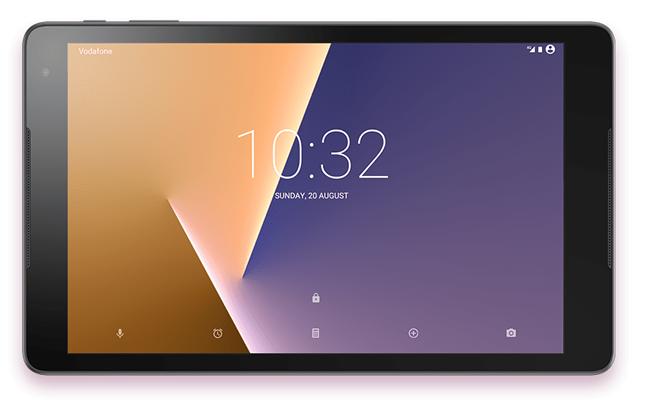Tap the Vodafone carrier label
Image resolution: width=645 pixels, height=400 pixels.
pyautogui.click(x=95, y=51)
